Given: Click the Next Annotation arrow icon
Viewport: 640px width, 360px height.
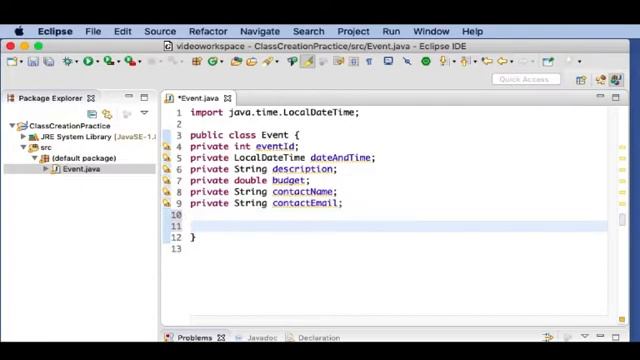Looking at the screenshot, I should click(443, 61).
